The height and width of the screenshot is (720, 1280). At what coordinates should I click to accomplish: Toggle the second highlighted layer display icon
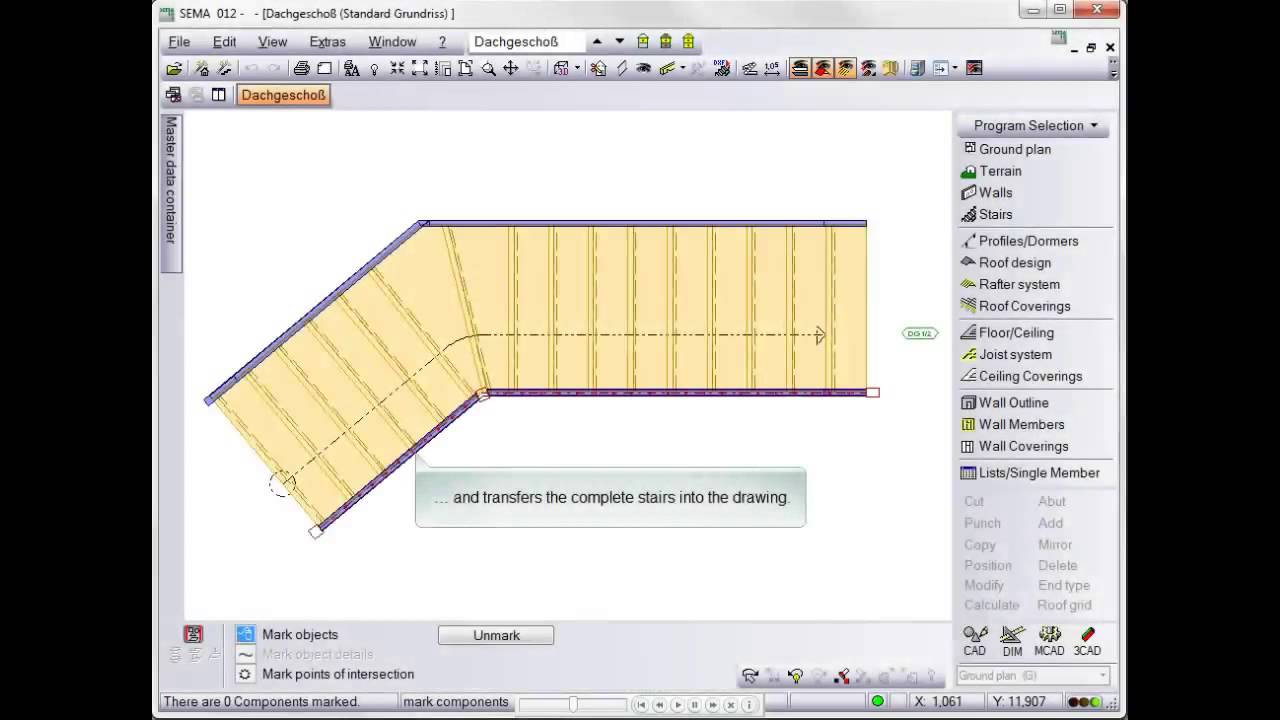pyautogui.click(x=823, y=69)
